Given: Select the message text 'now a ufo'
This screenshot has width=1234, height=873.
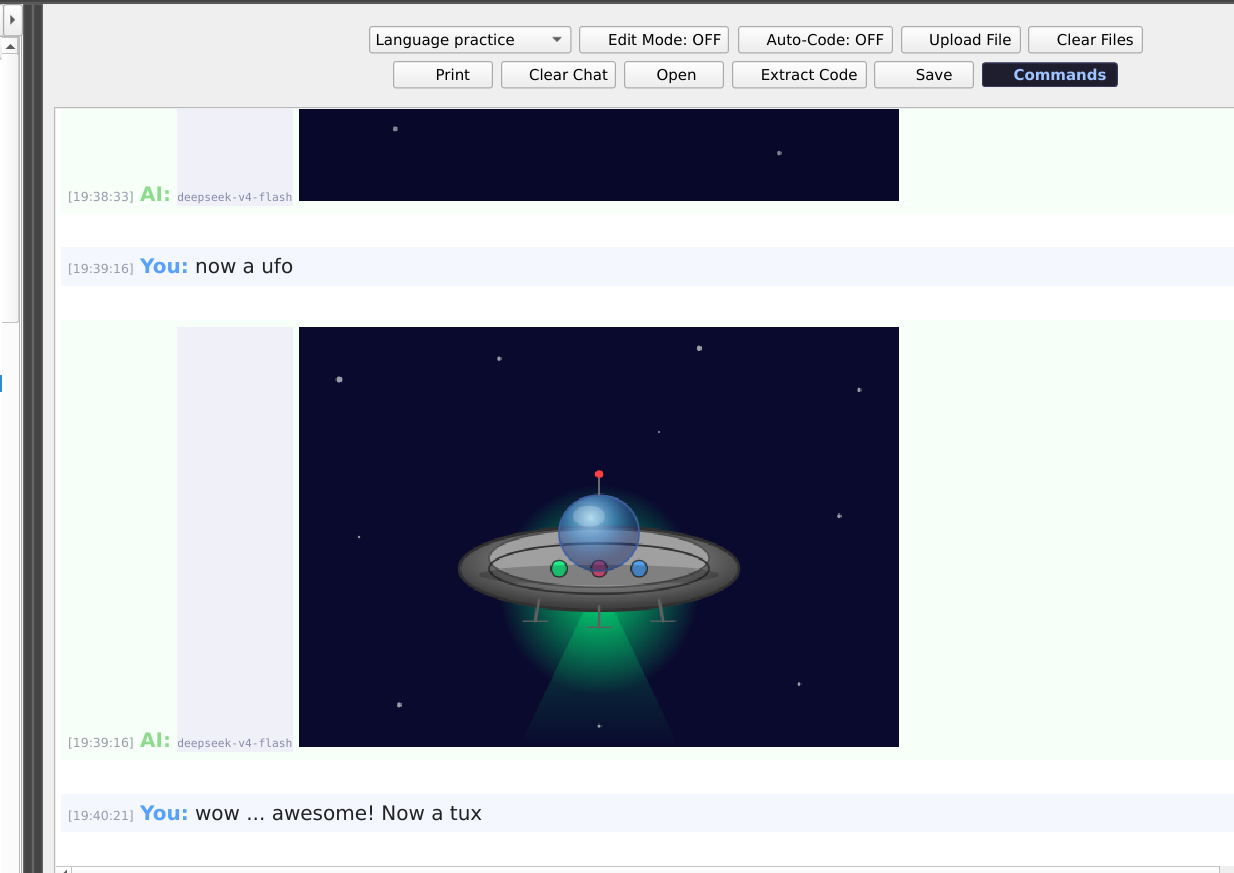Looking at the screenshot, I should pyautogui.click(x=244, y=266).
